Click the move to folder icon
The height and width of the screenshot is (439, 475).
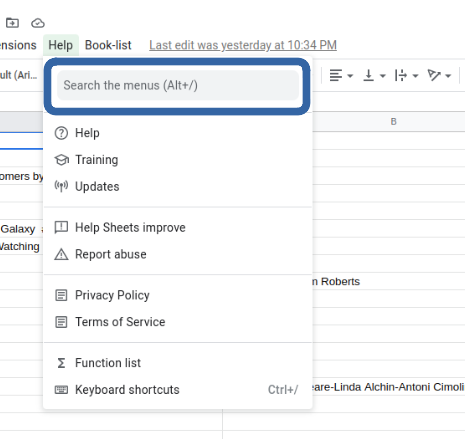(12, 23)
